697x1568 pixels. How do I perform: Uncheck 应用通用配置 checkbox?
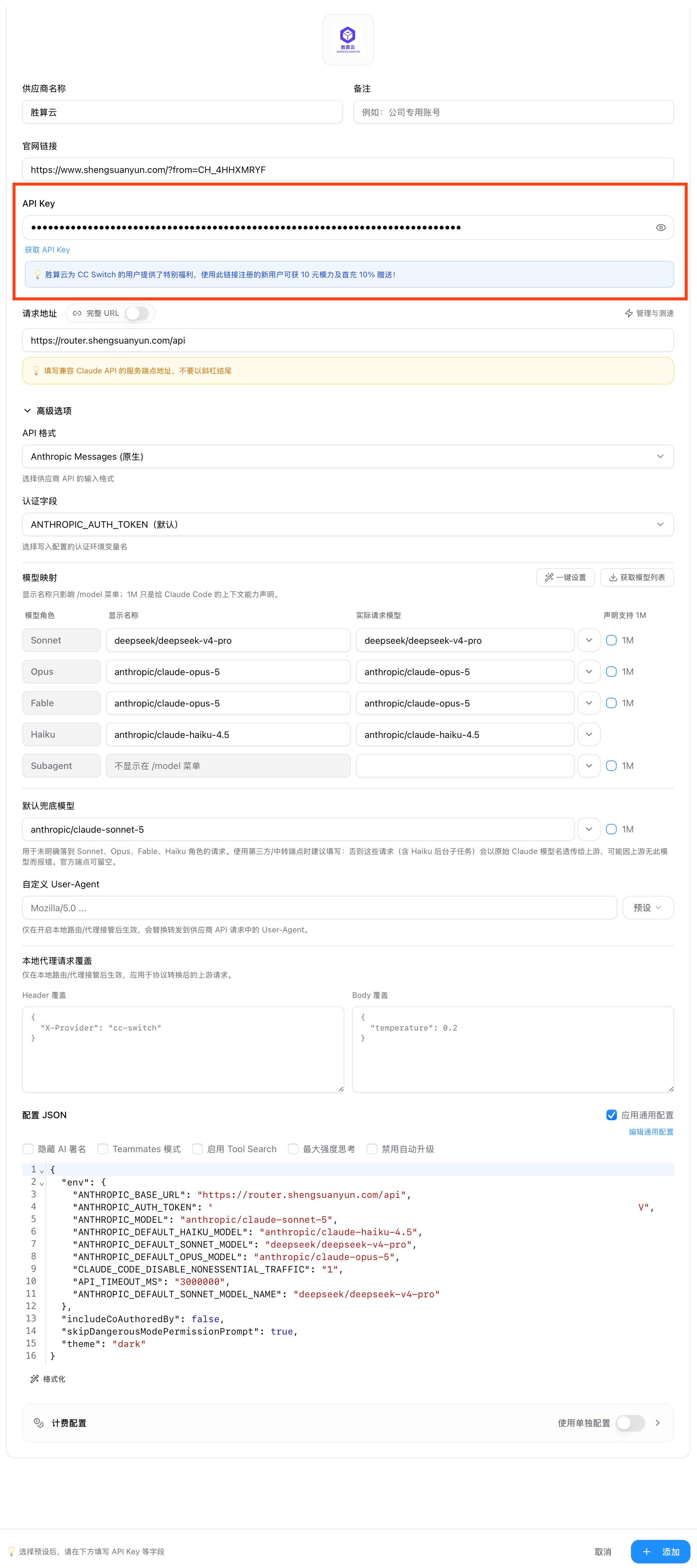pyautogui.click(x=611, y=1115)
